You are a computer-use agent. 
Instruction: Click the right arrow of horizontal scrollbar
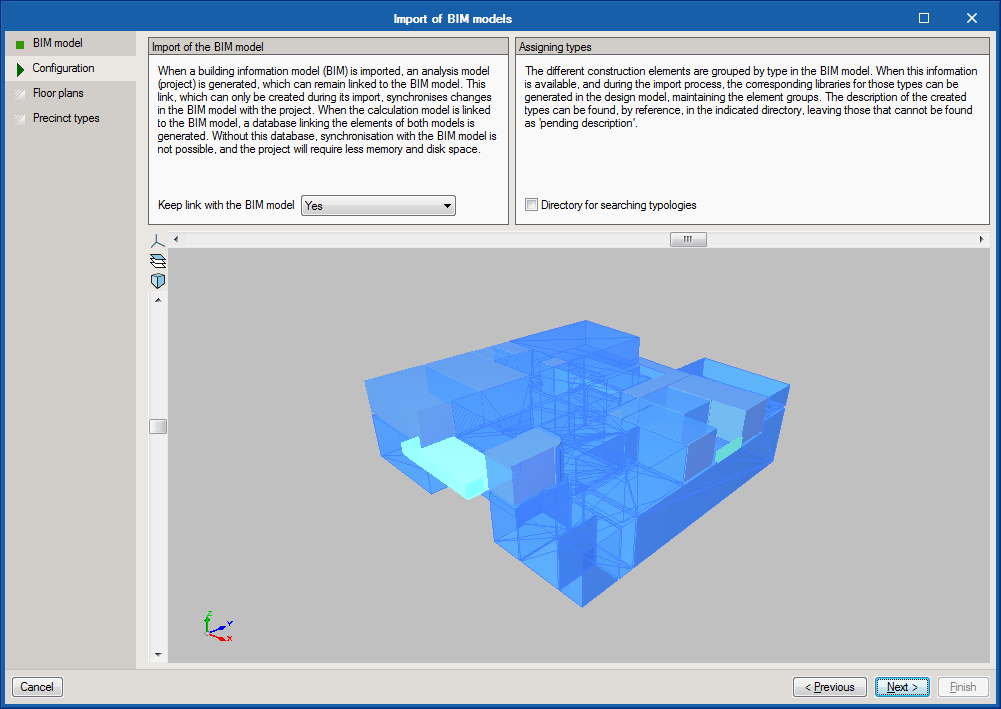pyautogui.click(x=981, y=240)
